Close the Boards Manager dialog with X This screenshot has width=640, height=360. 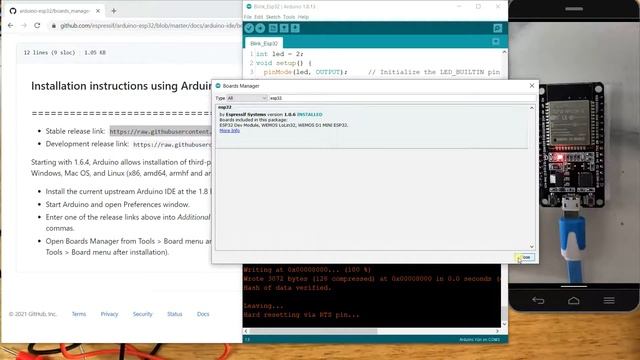[x=531, y=86]
